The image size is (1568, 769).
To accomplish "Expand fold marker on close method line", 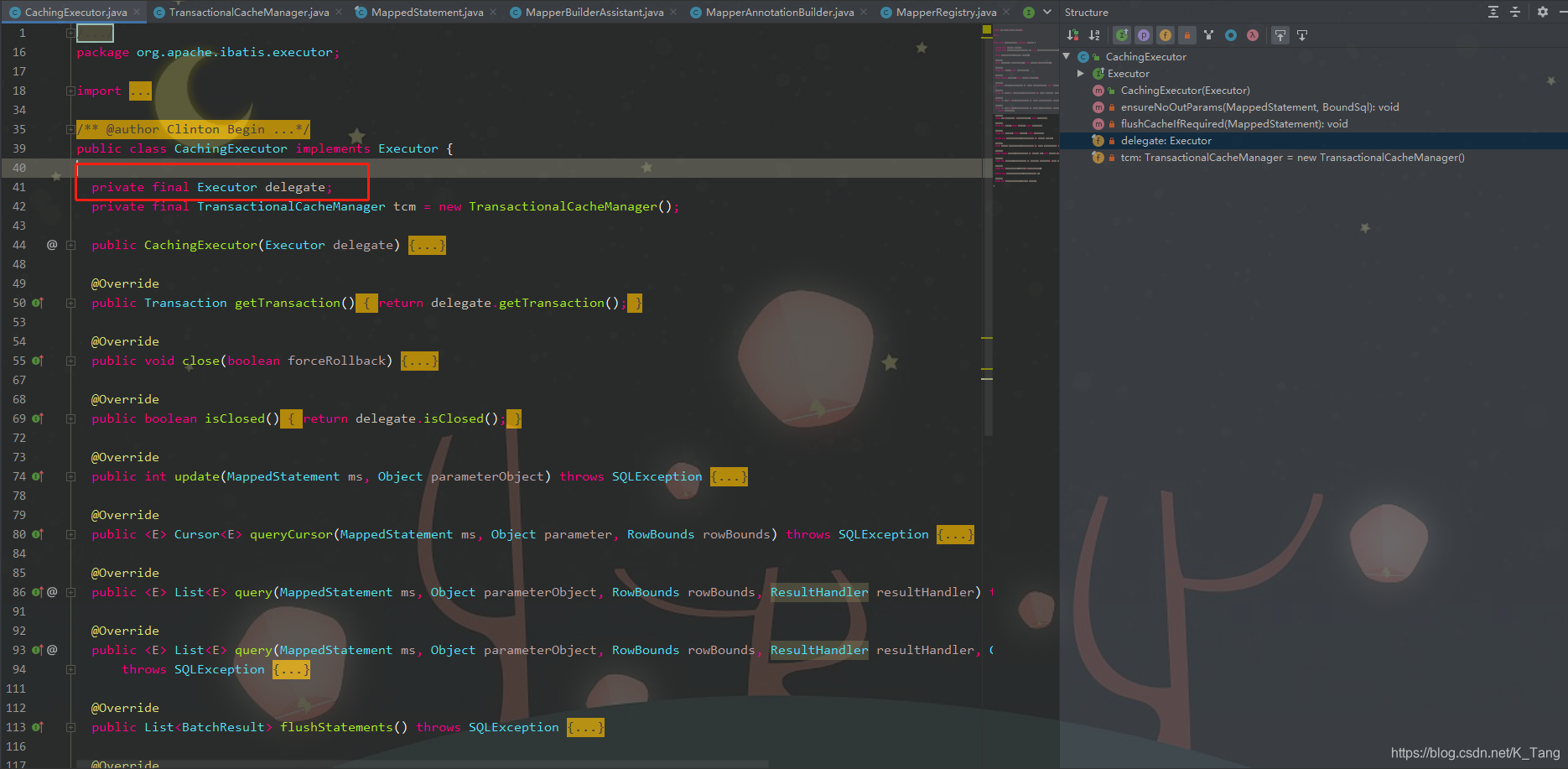I will (70, 361).
